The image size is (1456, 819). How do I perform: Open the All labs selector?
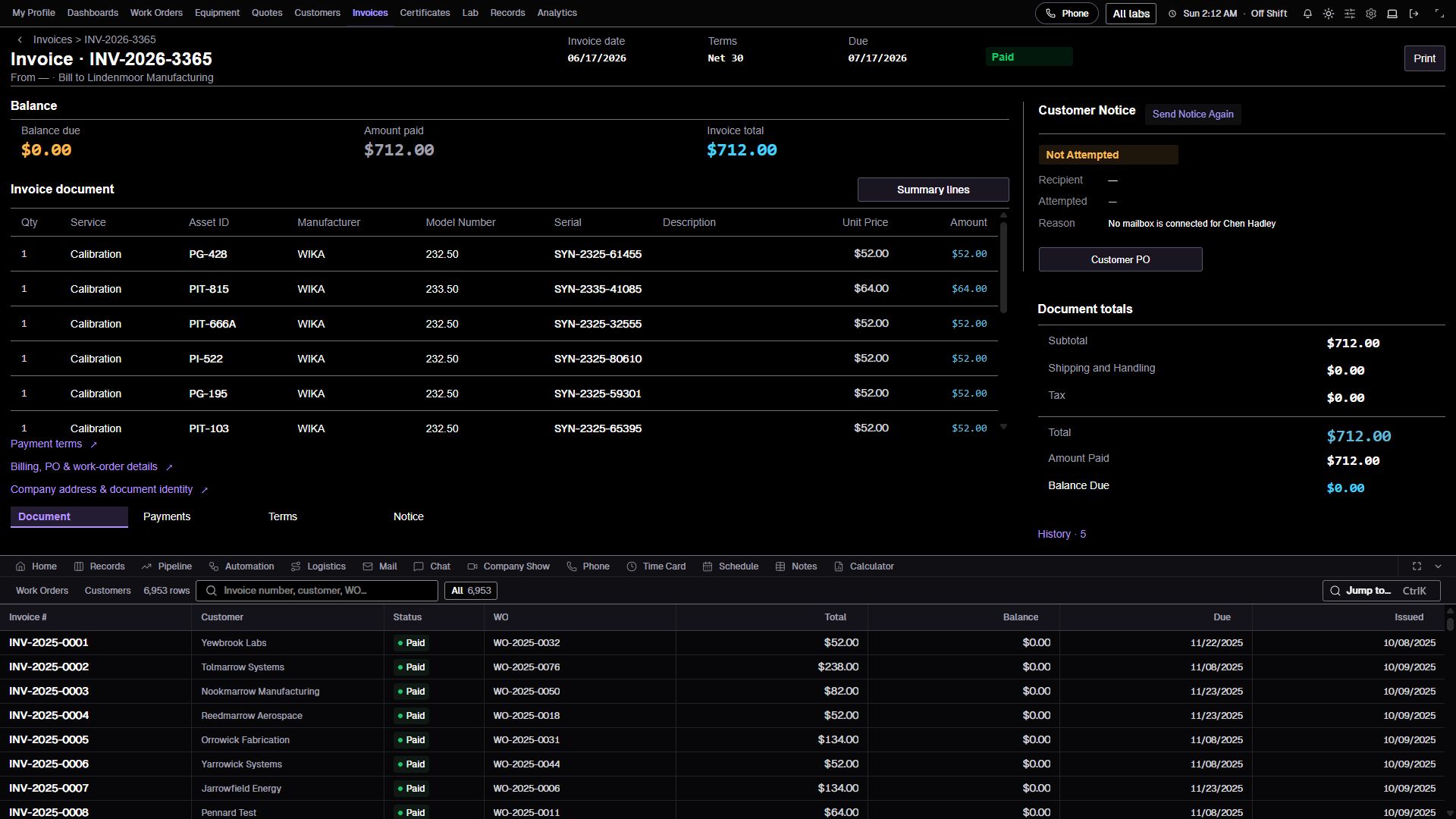[1131, 14]
